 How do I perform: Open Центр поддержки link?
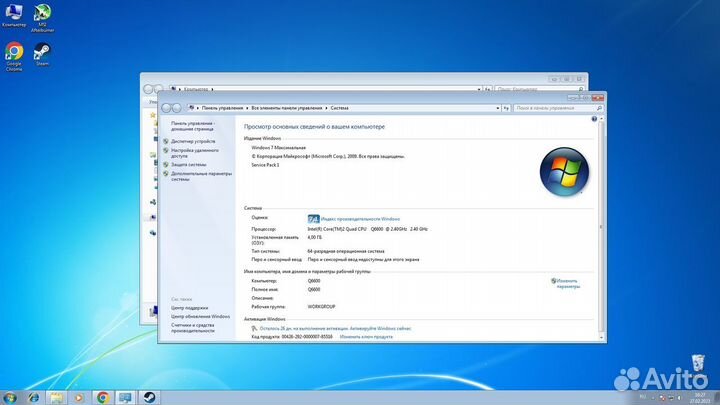pyautogui.click(x=190, y=308)
